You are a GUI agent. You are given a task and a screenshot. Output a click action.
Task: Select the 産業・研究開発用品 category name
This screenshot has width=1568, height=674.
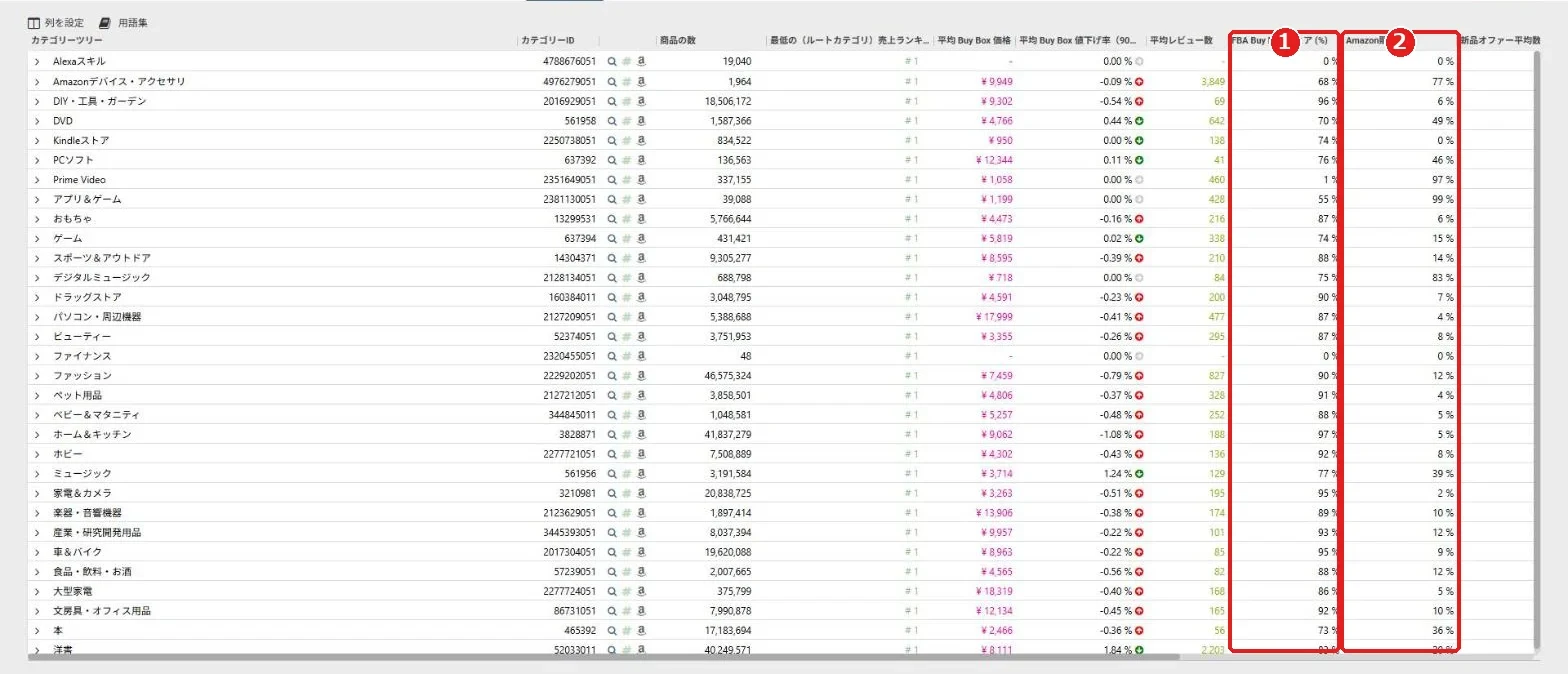click(x=97, y=533)
